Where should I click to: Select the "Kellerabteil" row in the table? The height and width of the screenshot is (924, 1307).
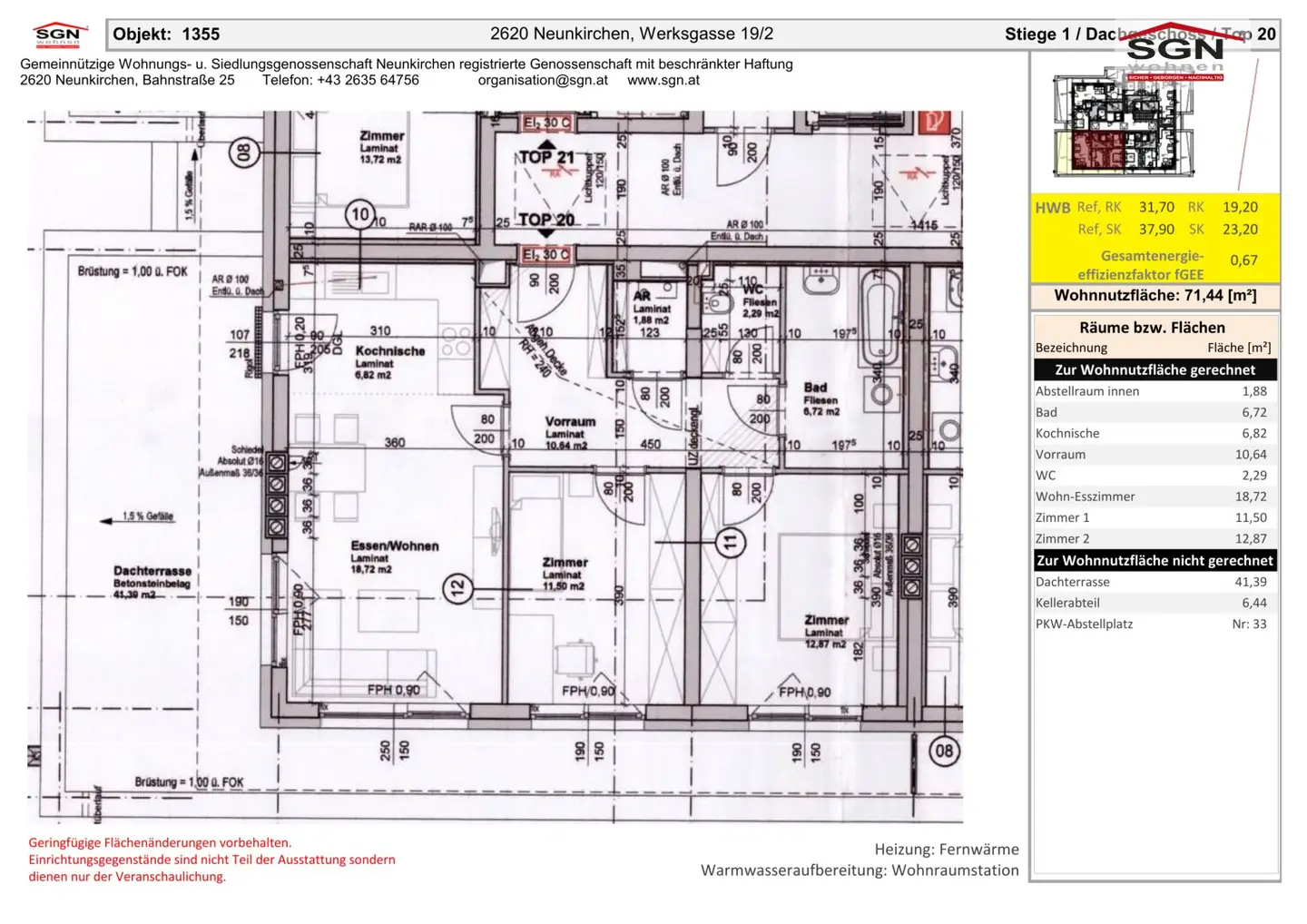1155,603
